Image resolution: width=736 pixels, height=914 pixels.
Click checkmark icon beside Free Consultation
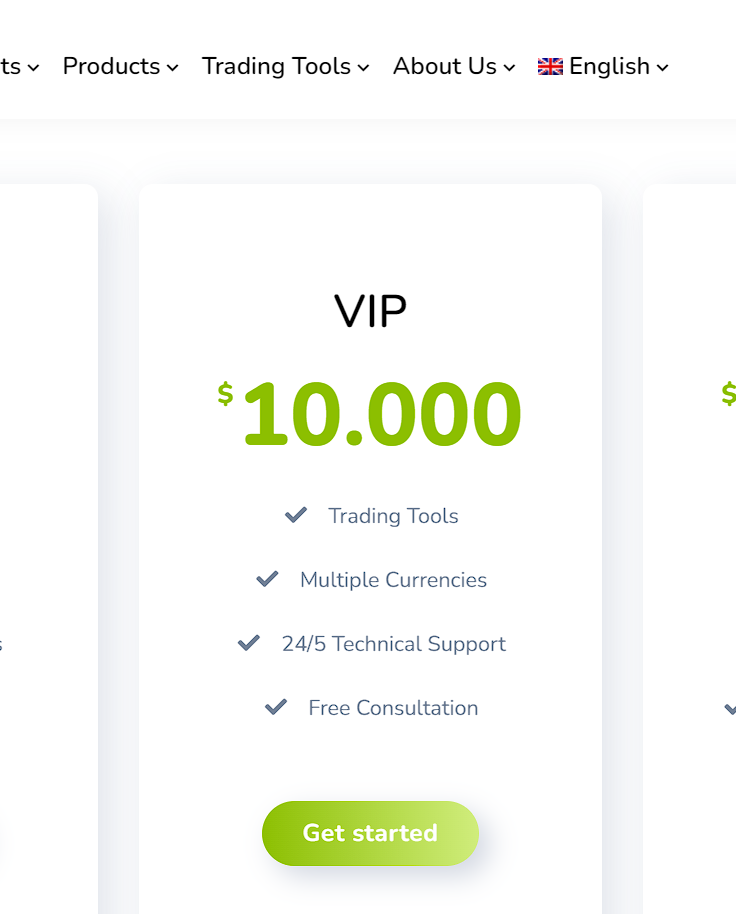tap(276, 707)
